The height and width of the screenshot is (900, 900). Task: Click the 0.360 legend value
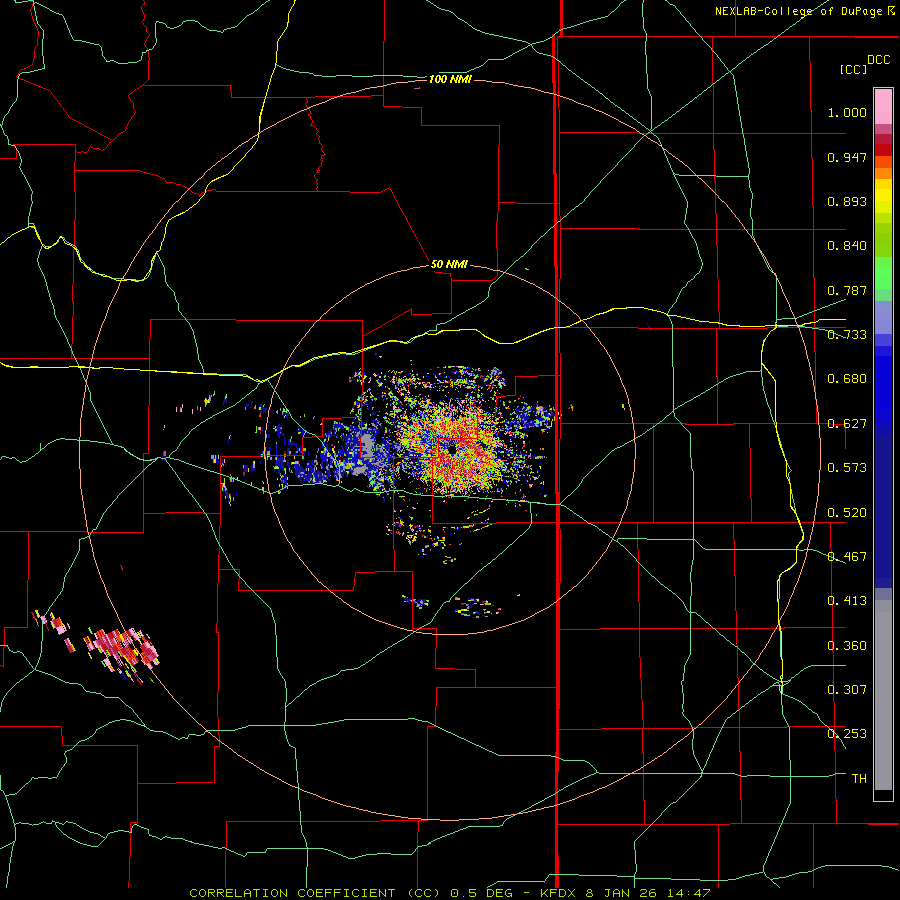pyautogui.click(x=847, y=646)
